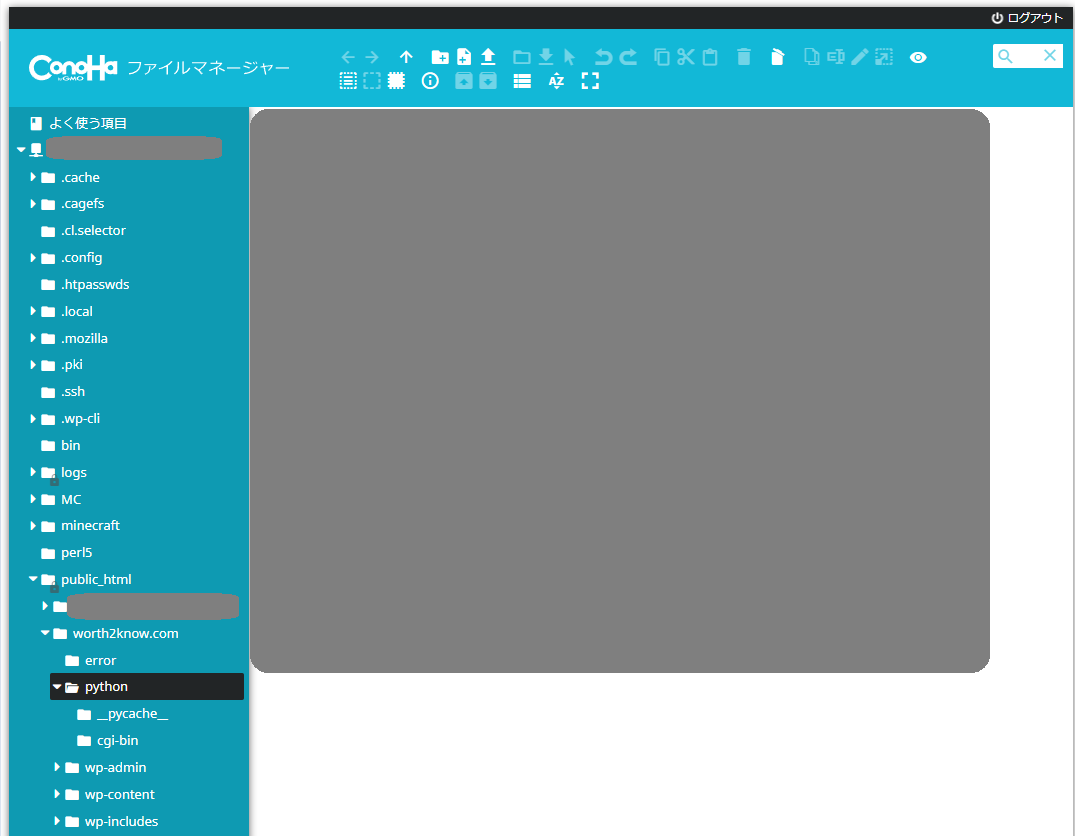Image resolution: width=1075 pixels, height=836 pixels.
Task: Expand the wp-content folder arrow
Action: pyautogui.click(x=57, y=794)
